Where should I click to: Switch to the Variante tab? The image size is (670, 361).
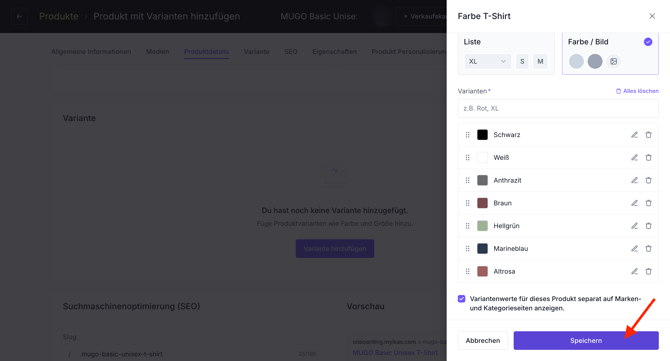(256, 52)
